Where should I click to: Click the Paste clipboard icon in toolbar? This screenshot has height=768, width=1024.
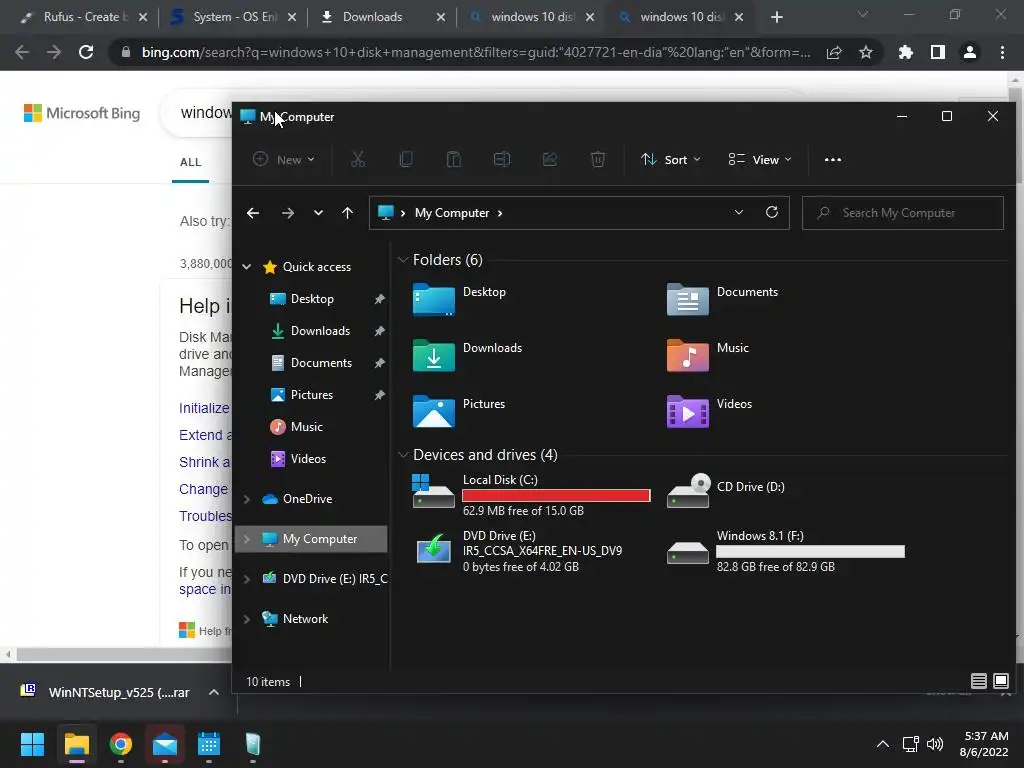[454, 159]
